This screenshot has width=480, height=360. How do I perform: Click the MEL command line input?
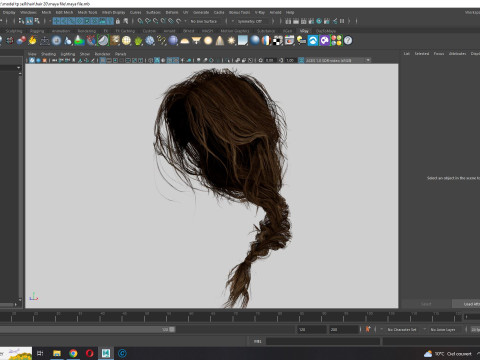point(323,341)
